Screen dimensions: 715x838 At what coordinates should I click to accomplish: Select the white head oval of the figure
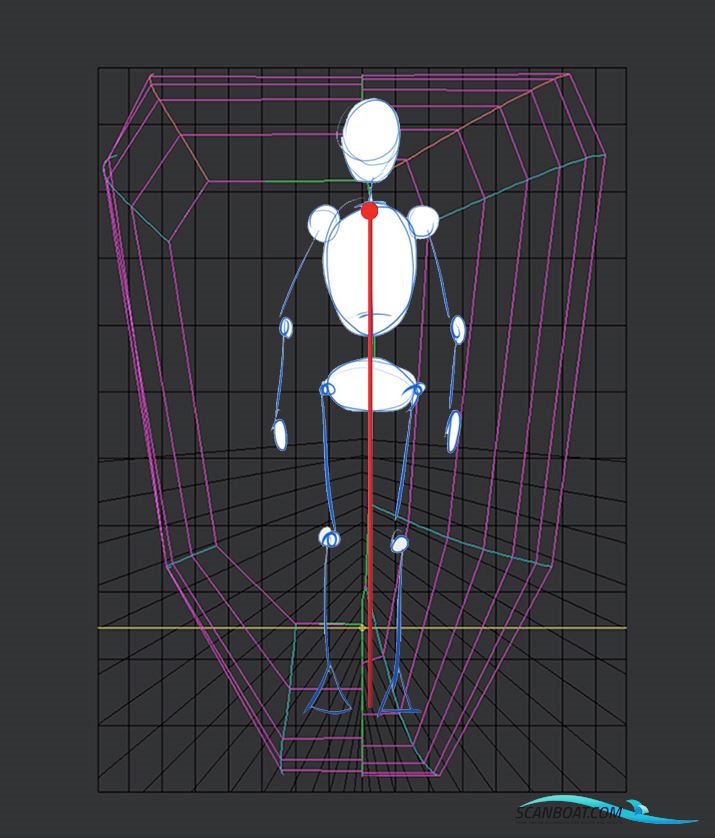pyautogui.click(x=370, y=137)
